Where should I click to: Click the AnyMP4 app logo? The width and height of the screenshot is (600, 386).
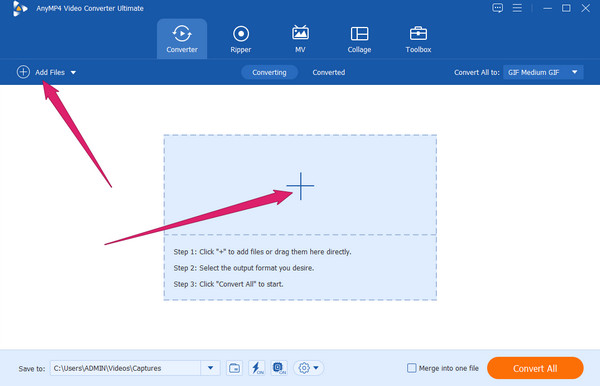[19, 8]
